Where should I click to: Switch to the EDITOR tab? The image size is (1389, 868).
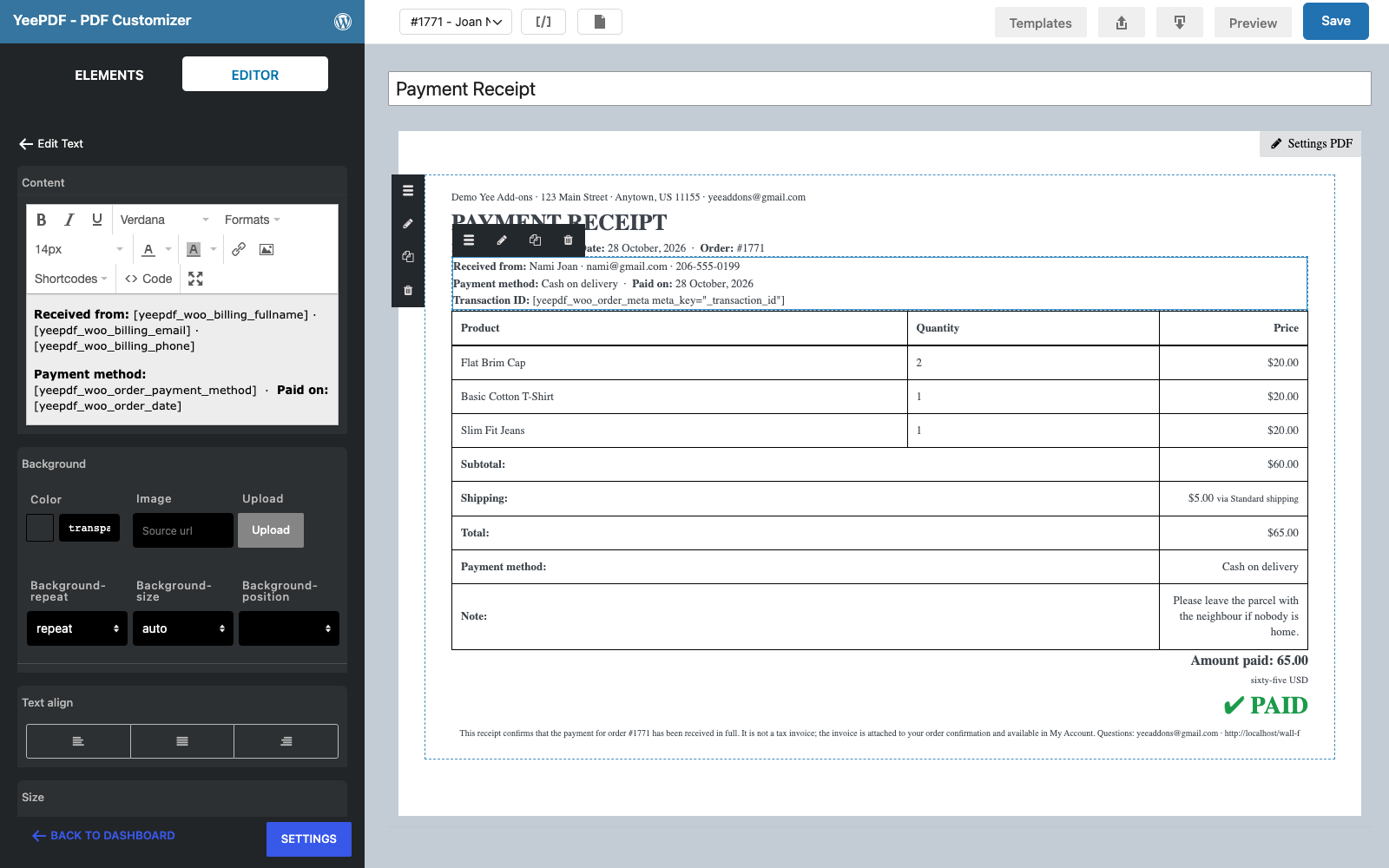point(255,75)
